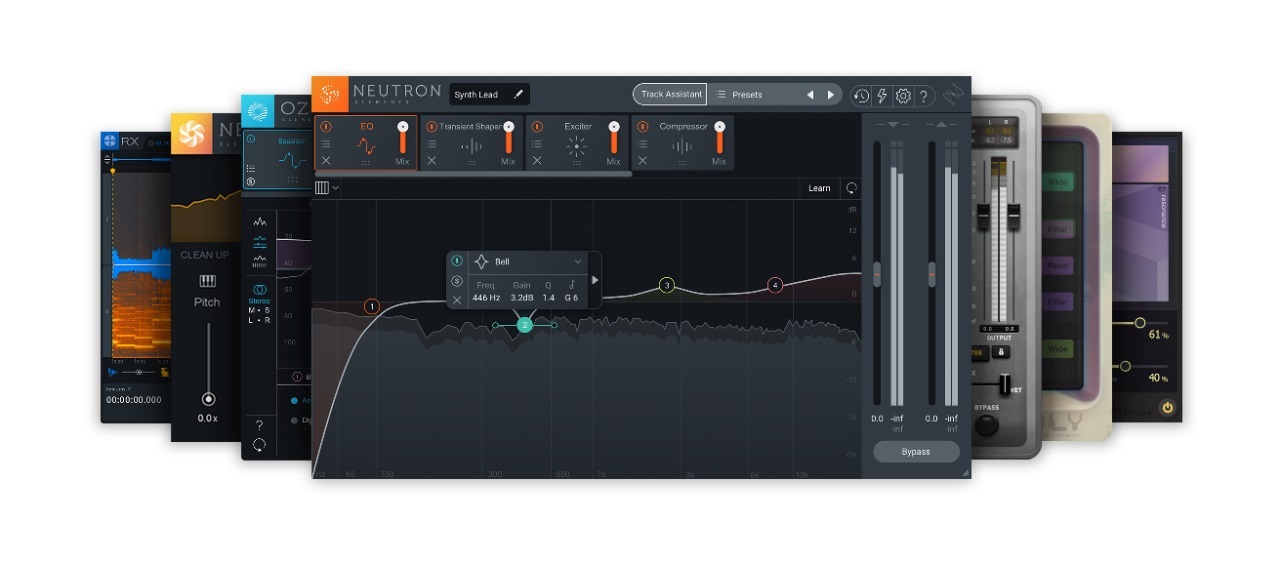Click the RX logo icon
This screenshot has height=561, width=1280.
pos(110,142)
